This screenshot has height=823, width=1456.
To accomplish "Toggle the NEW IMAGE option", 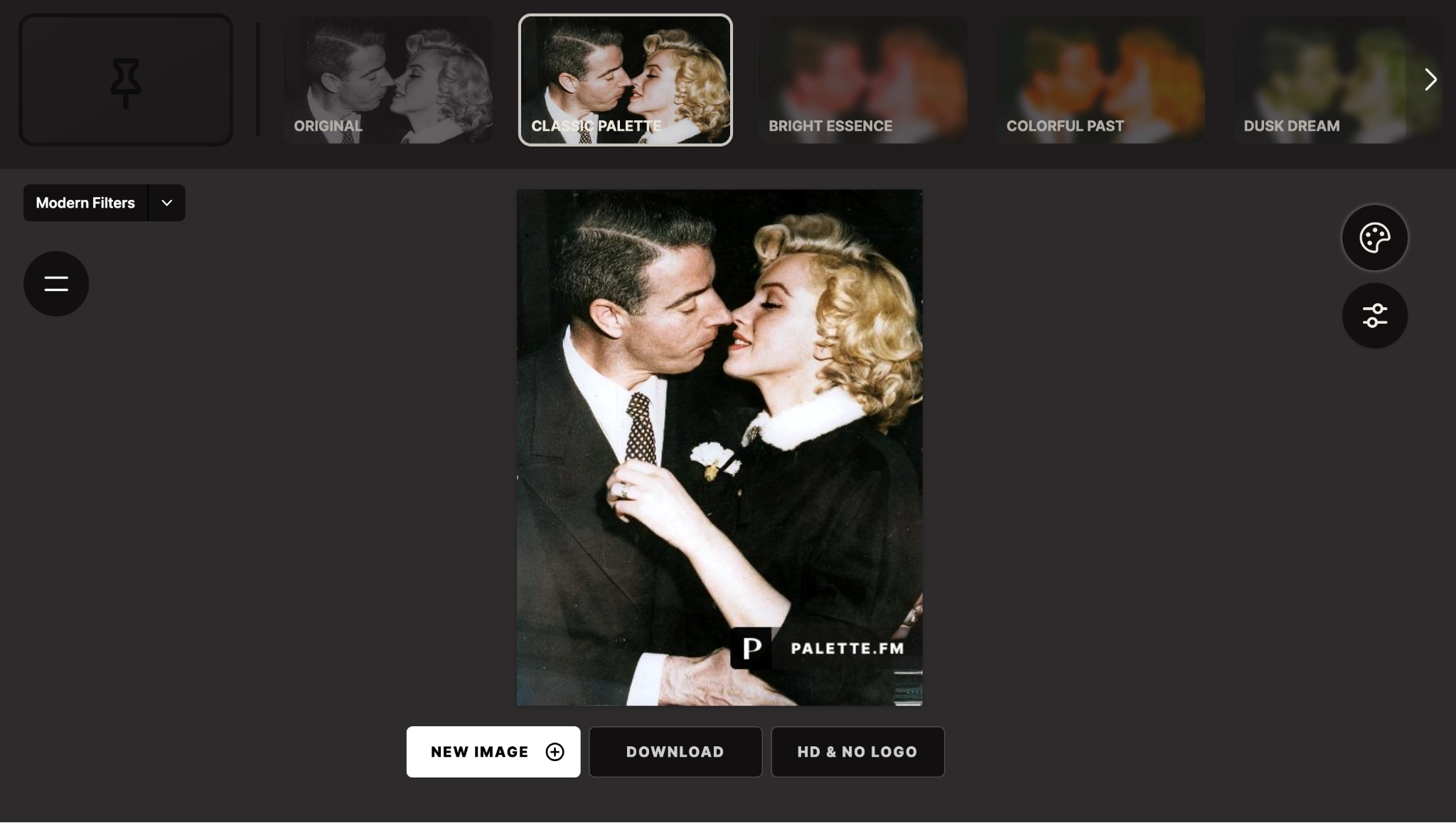I will pos(493,752).
